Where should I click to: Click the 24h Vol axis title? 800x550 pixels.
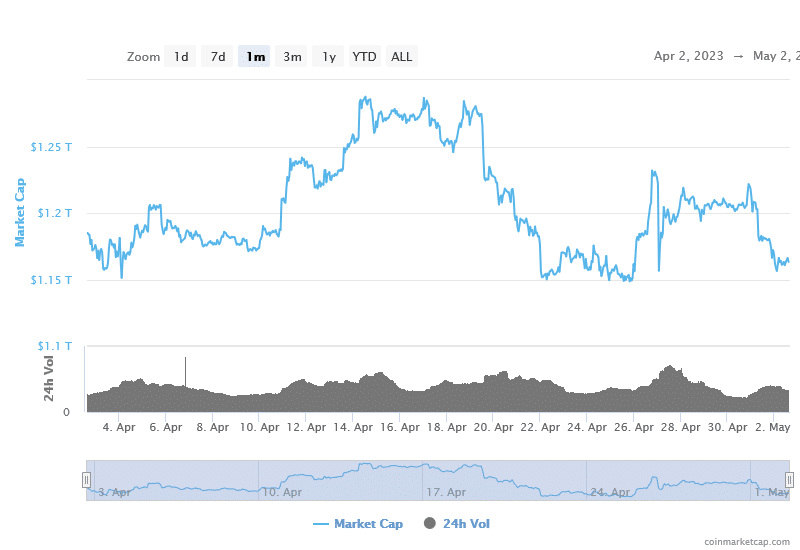coord(48,378)
